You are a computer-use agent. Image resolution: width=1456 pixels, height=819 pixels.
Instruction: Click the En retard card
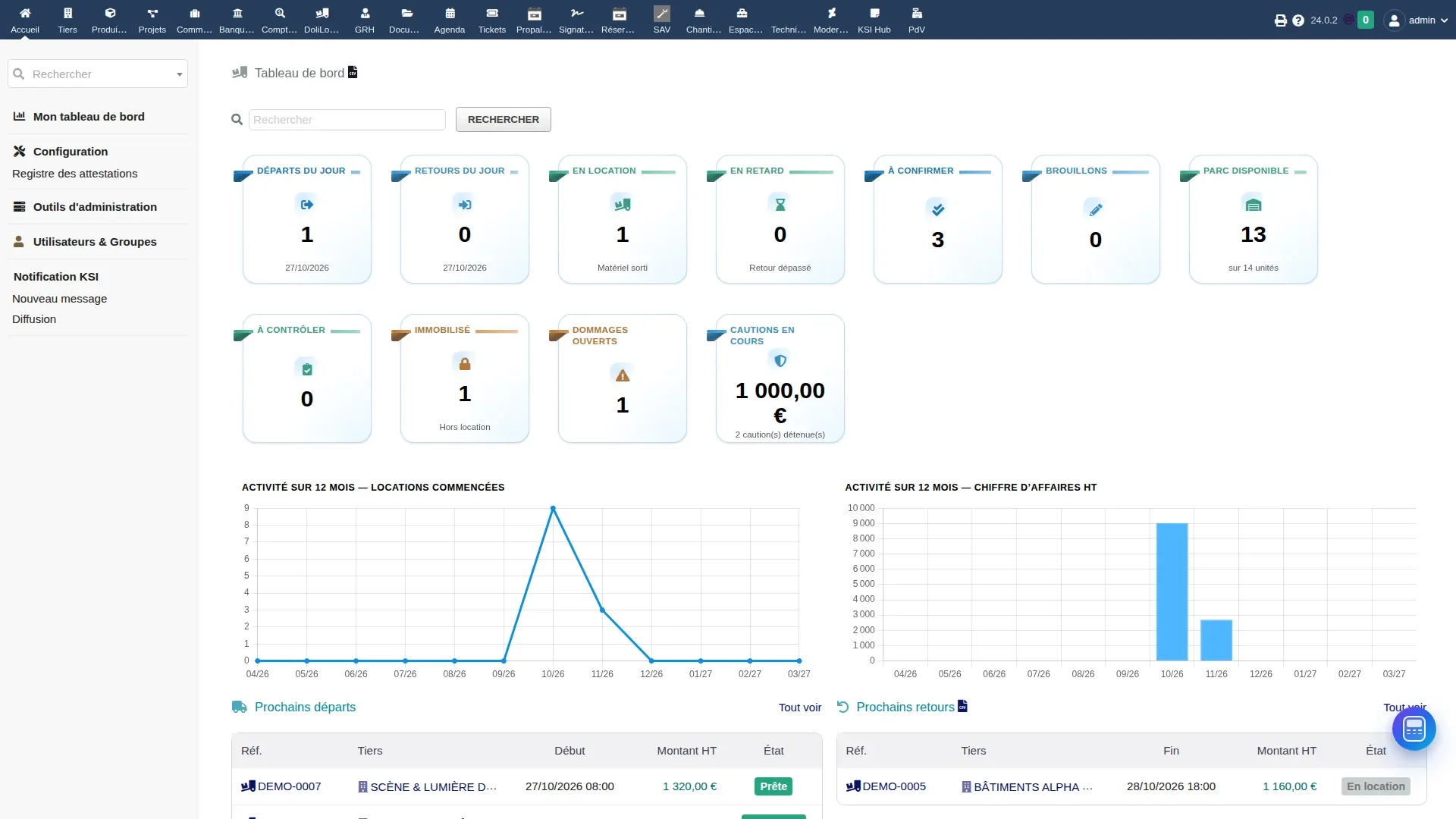(780, 219)
